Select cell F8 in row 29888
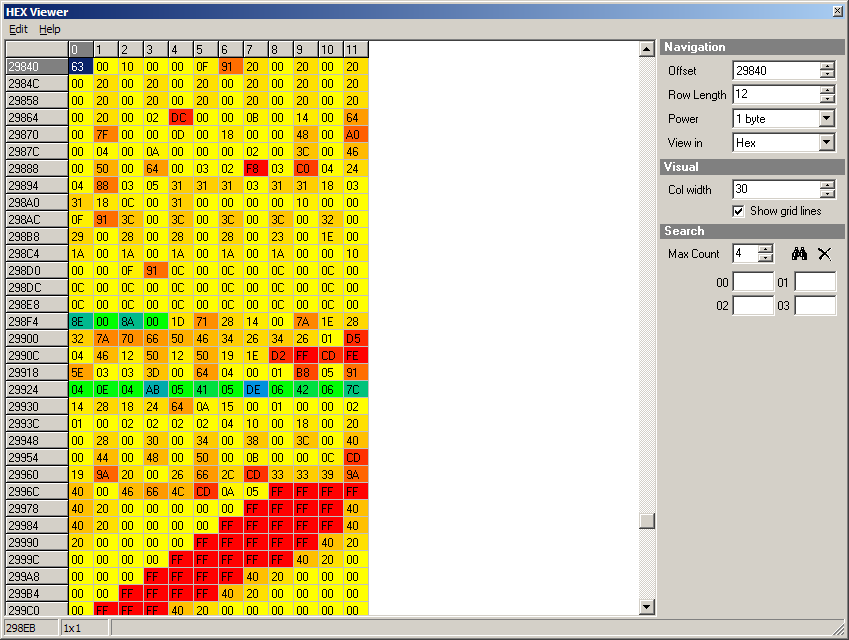 tap(256, 168)
